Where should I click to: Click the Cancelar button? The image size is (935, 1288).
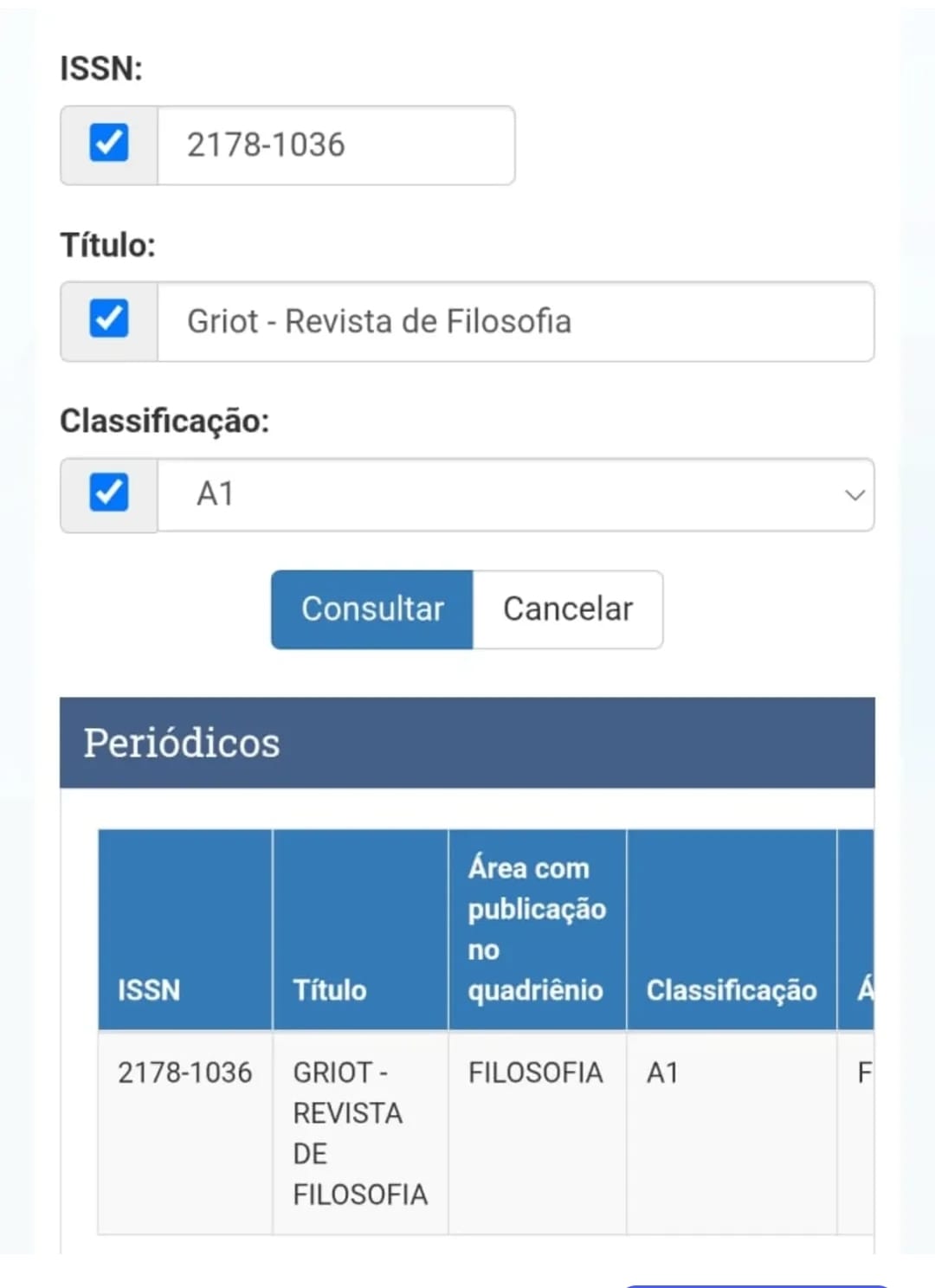[x=568, y=609]
